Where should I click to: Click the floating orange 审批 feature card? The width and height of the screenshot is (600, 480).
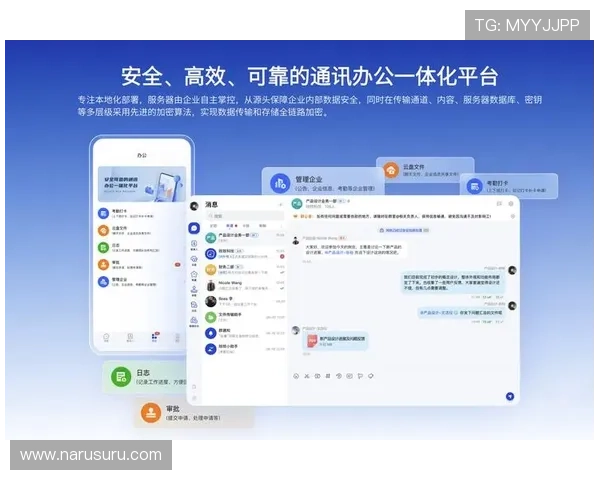click(x=193, y=413)
